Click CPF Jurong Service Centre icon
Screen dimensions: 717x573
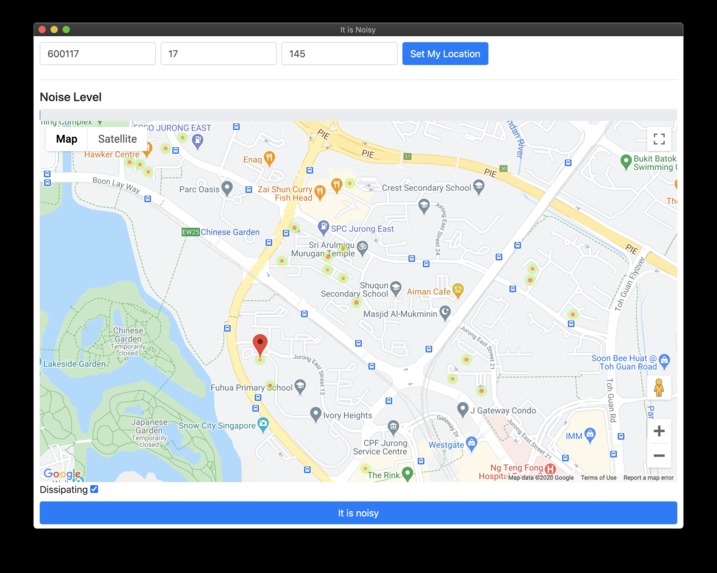393,428
